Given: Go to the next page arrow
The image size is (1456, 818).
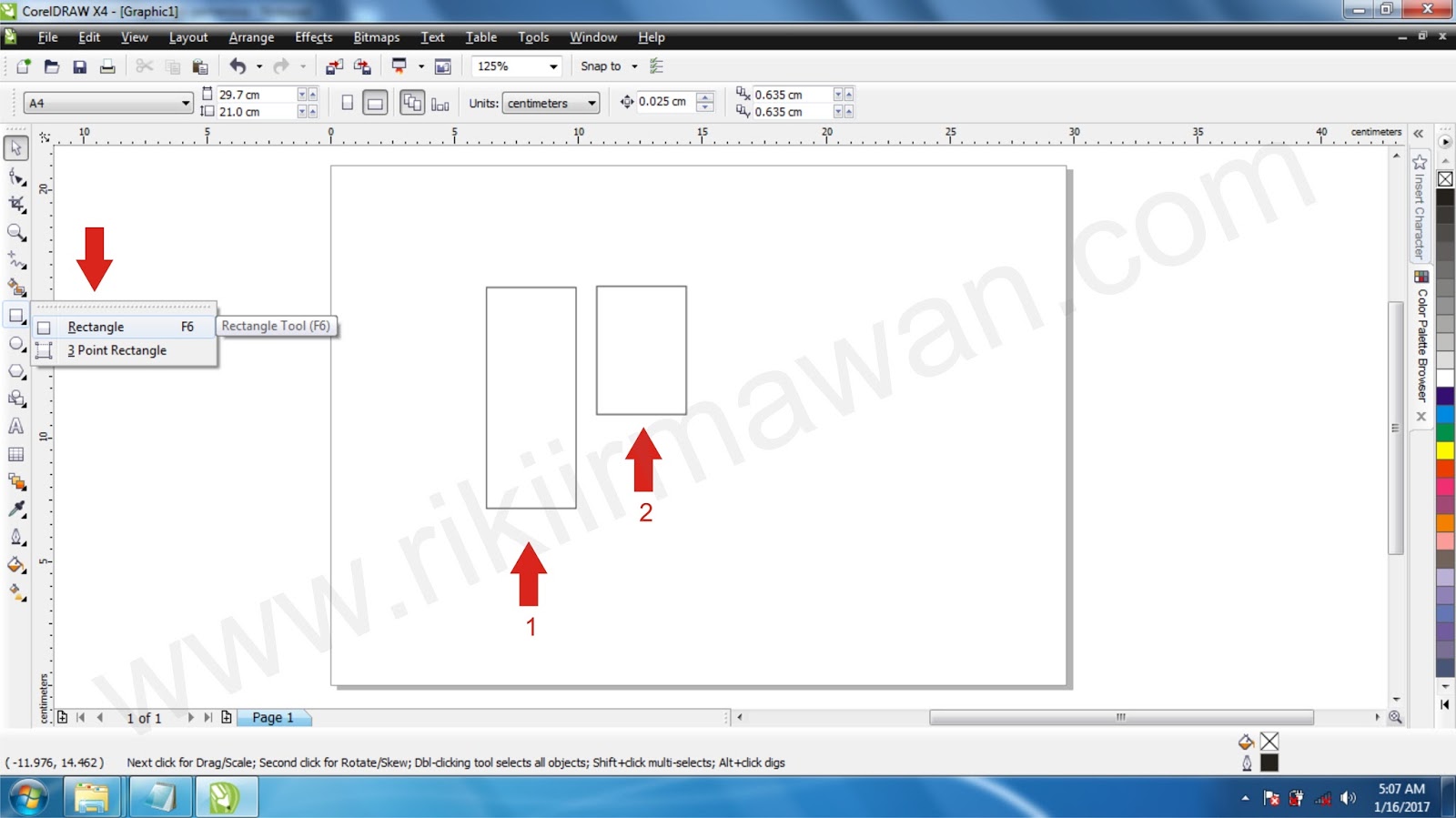Looking at the screenshot, I should [190, 718].
